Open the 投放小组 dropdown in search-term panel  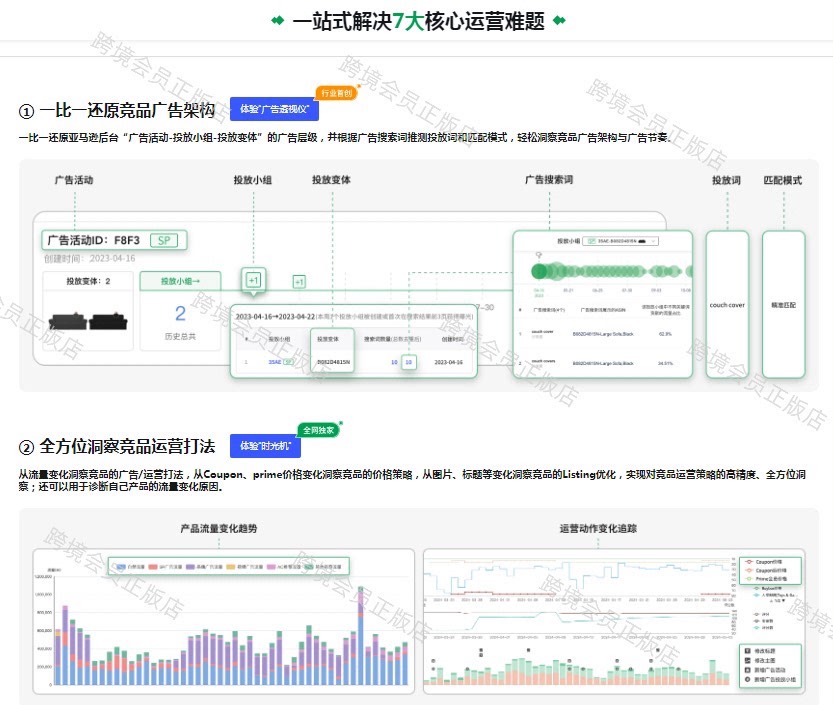click(620, 241)
